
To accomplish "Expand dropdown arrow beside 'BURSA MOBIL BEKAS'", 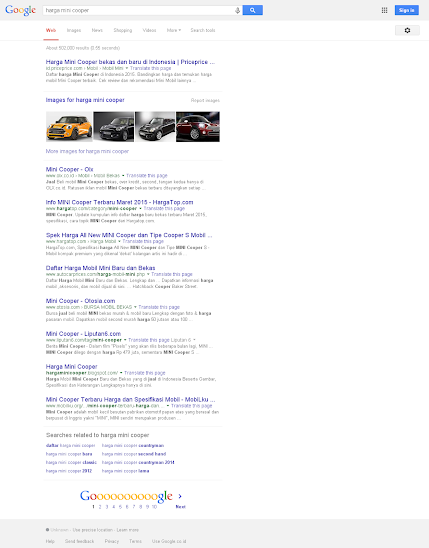I will coord(135,307).
